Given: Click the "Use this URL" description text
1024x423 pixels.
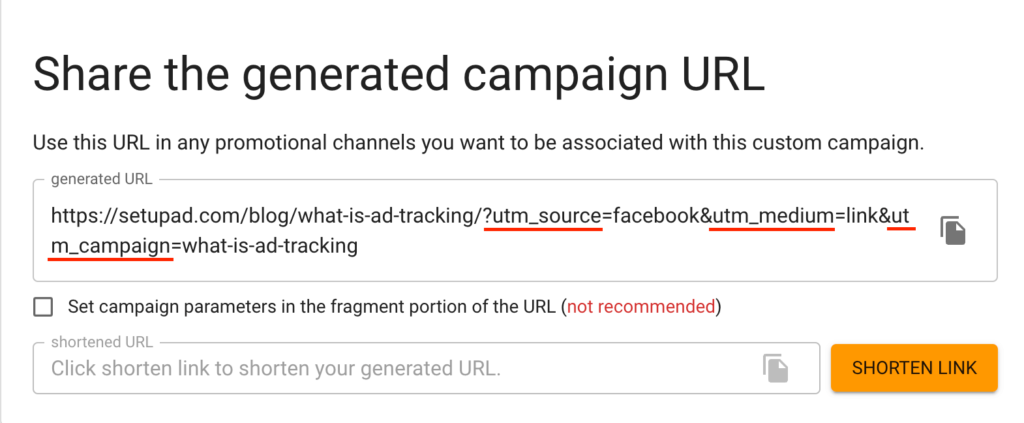Looking at the screenshot, I should pos(477,143).
